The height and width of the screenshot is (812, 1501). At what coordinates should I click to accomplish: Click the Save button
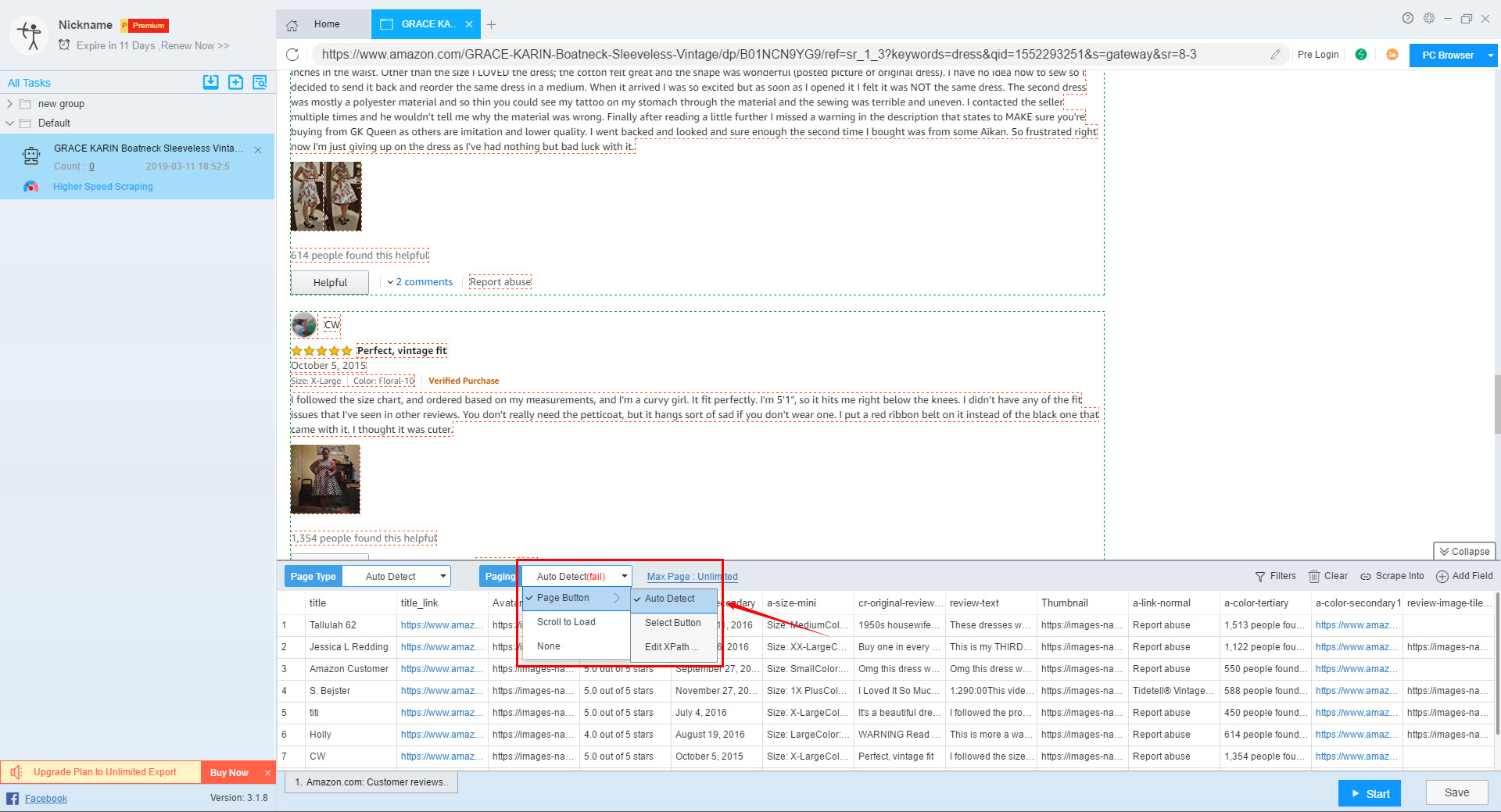pos(1456,792)
